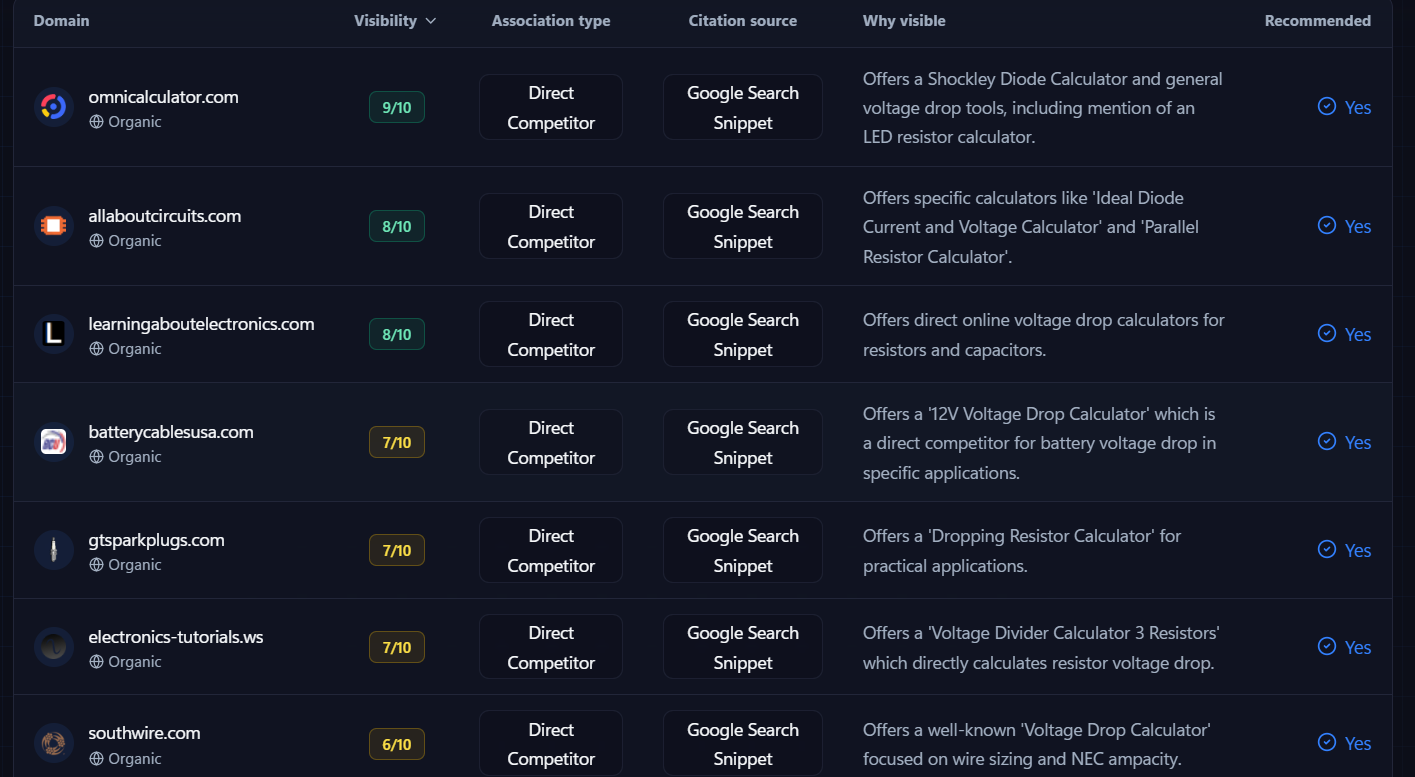1415x777 pixels.
Task: Click check icon in southwire.com Recommended cell
Action: pos(1327,742)
